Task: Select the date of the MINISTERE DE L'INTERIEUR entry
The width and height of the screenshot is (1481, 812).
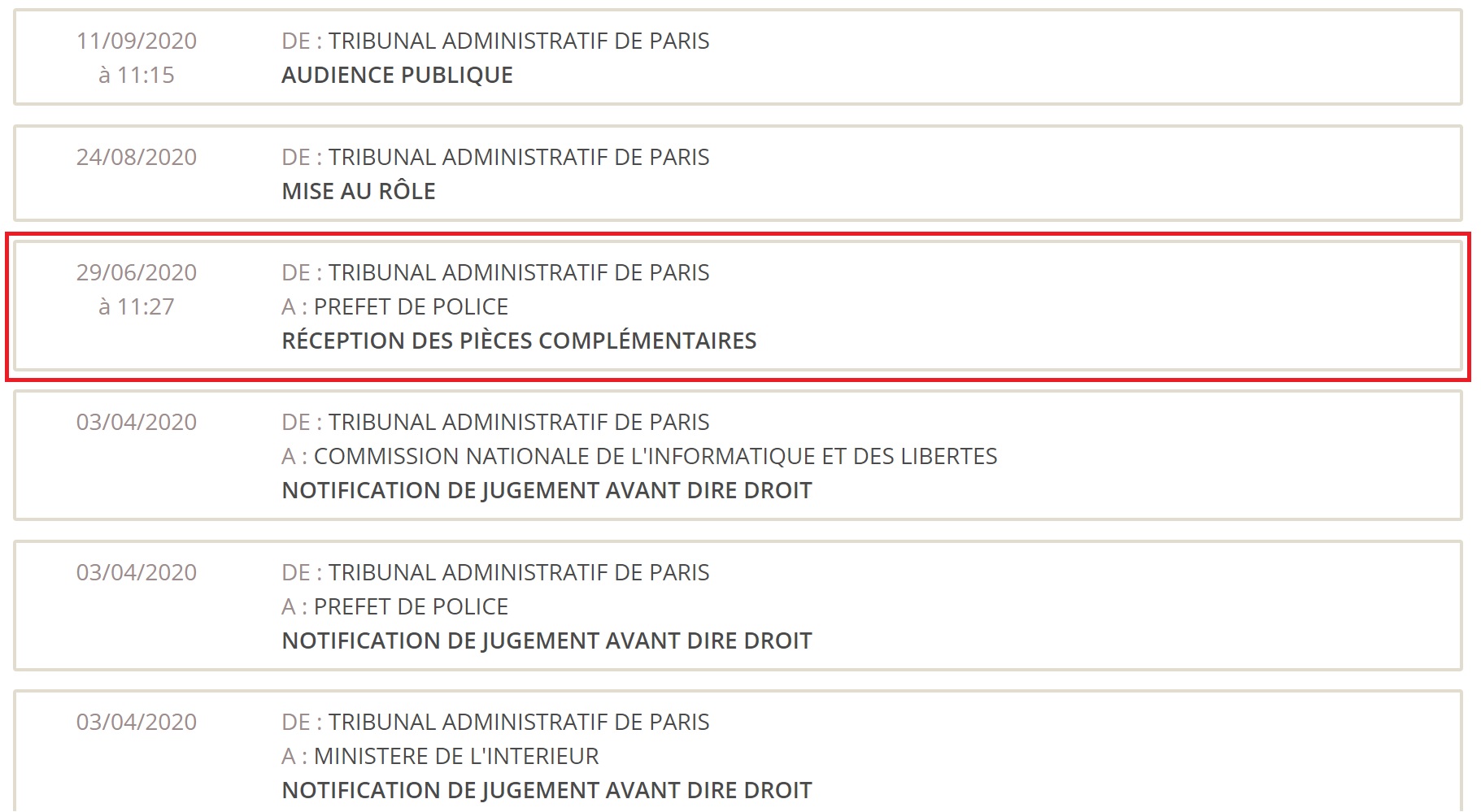Action: [x=137, y=722]
